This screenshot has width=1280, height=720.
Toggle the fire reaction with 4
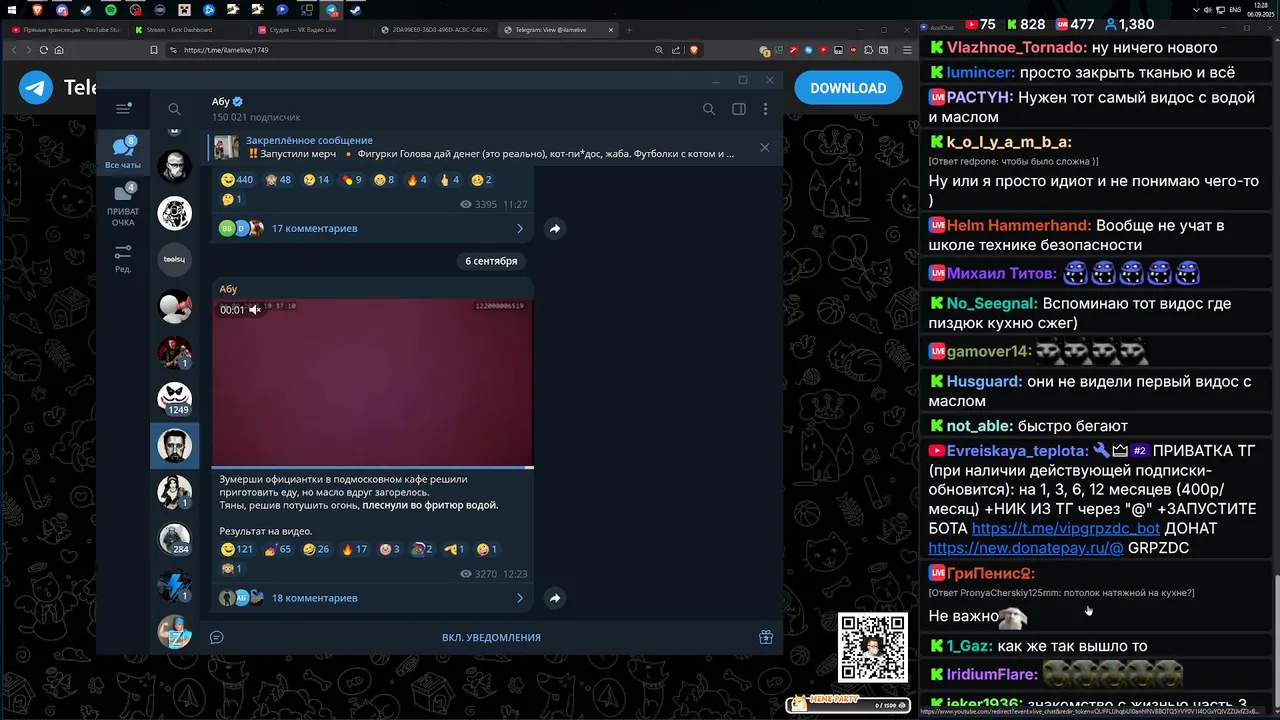417,180
